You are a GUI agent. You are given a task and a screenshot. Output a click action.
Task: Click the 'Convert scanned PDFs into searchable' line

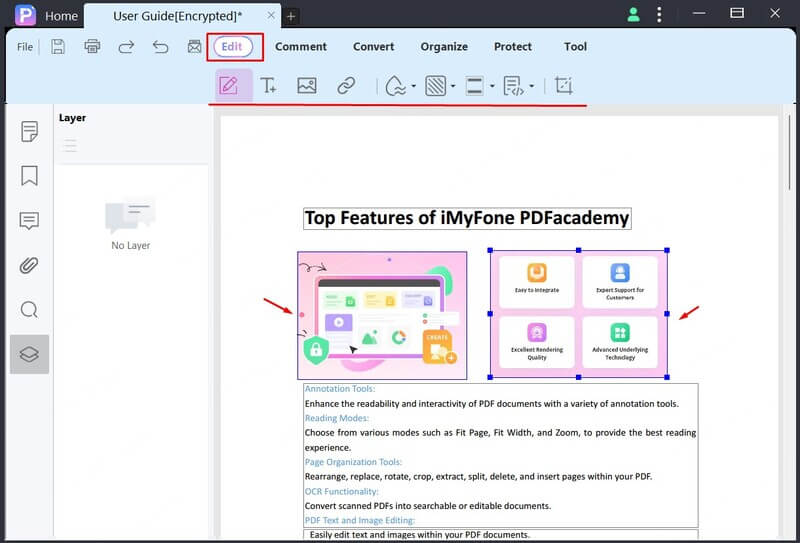tap(428, 506)
